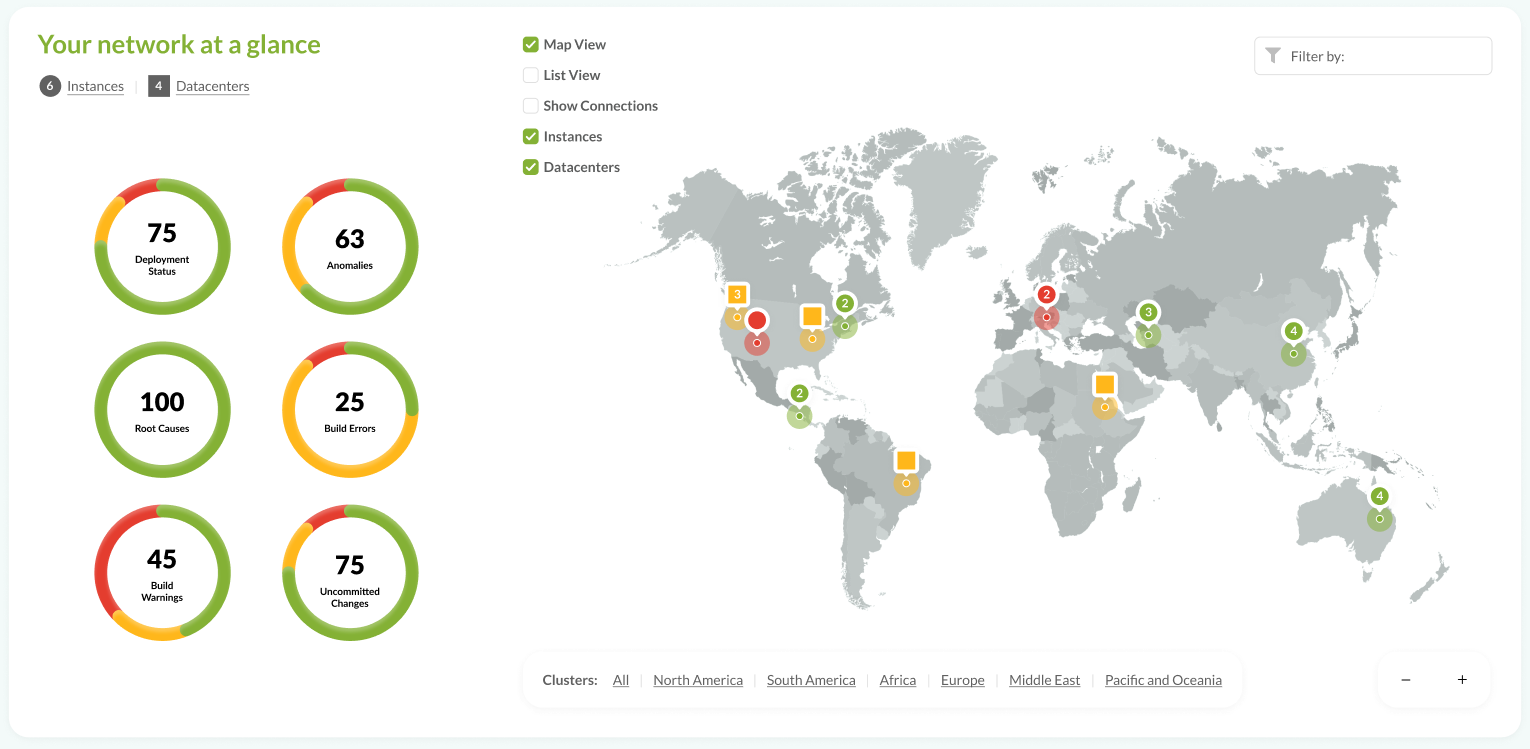Enable the Show Connections checkbox

[531, 106]
